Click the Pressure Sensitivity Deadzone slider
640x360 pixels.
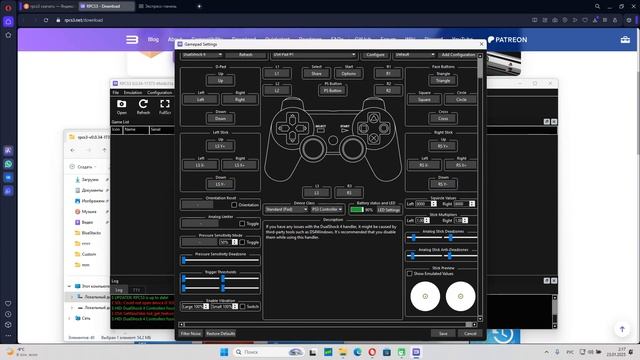click(x=220, y=260)
